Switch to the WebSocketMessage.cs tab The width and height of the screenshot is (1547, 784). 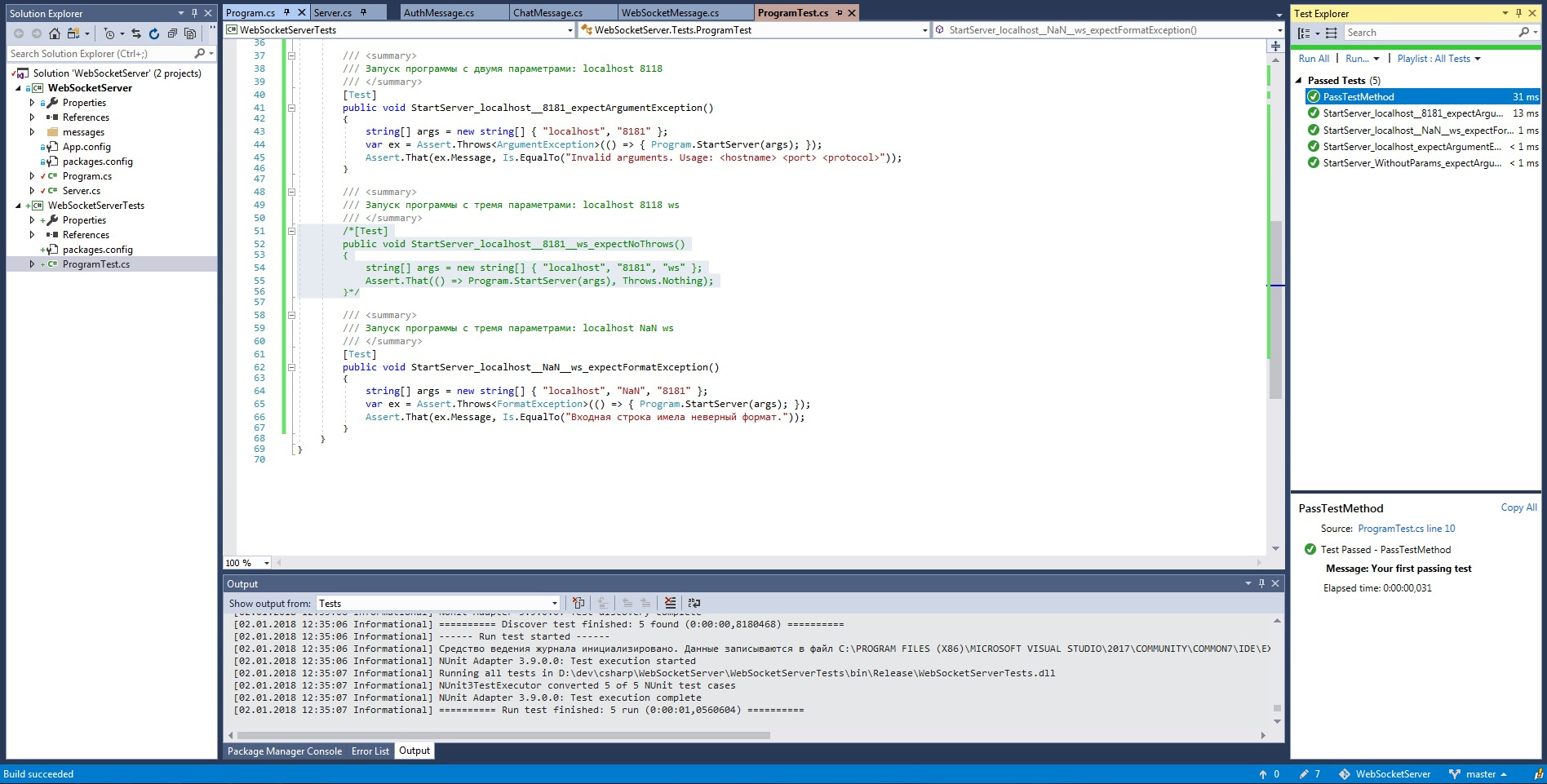(685, 13)
